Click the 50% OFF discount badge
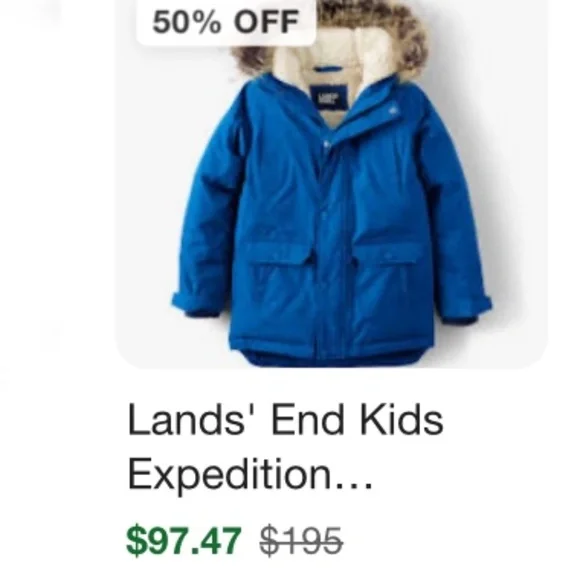Screen dimensions: 580x580 [x=226, y=22]
